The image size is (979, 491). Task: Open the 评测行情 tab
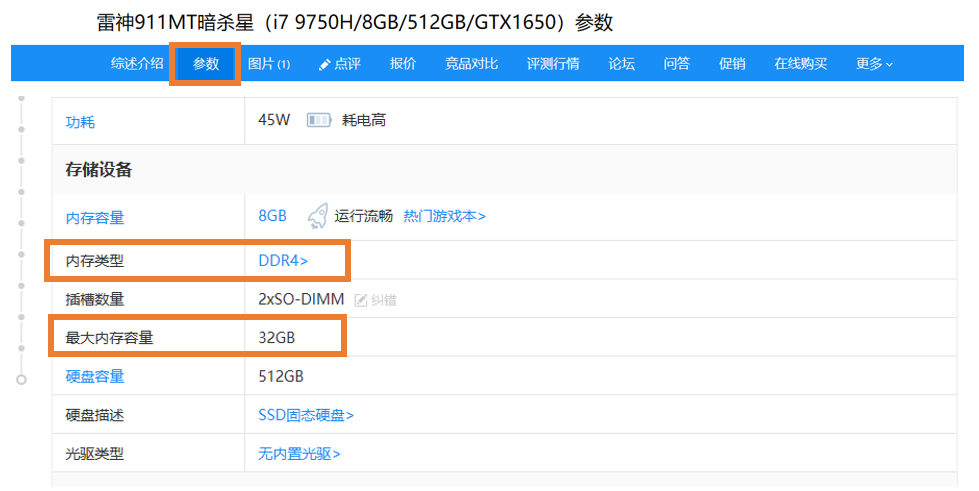point(553,64)
